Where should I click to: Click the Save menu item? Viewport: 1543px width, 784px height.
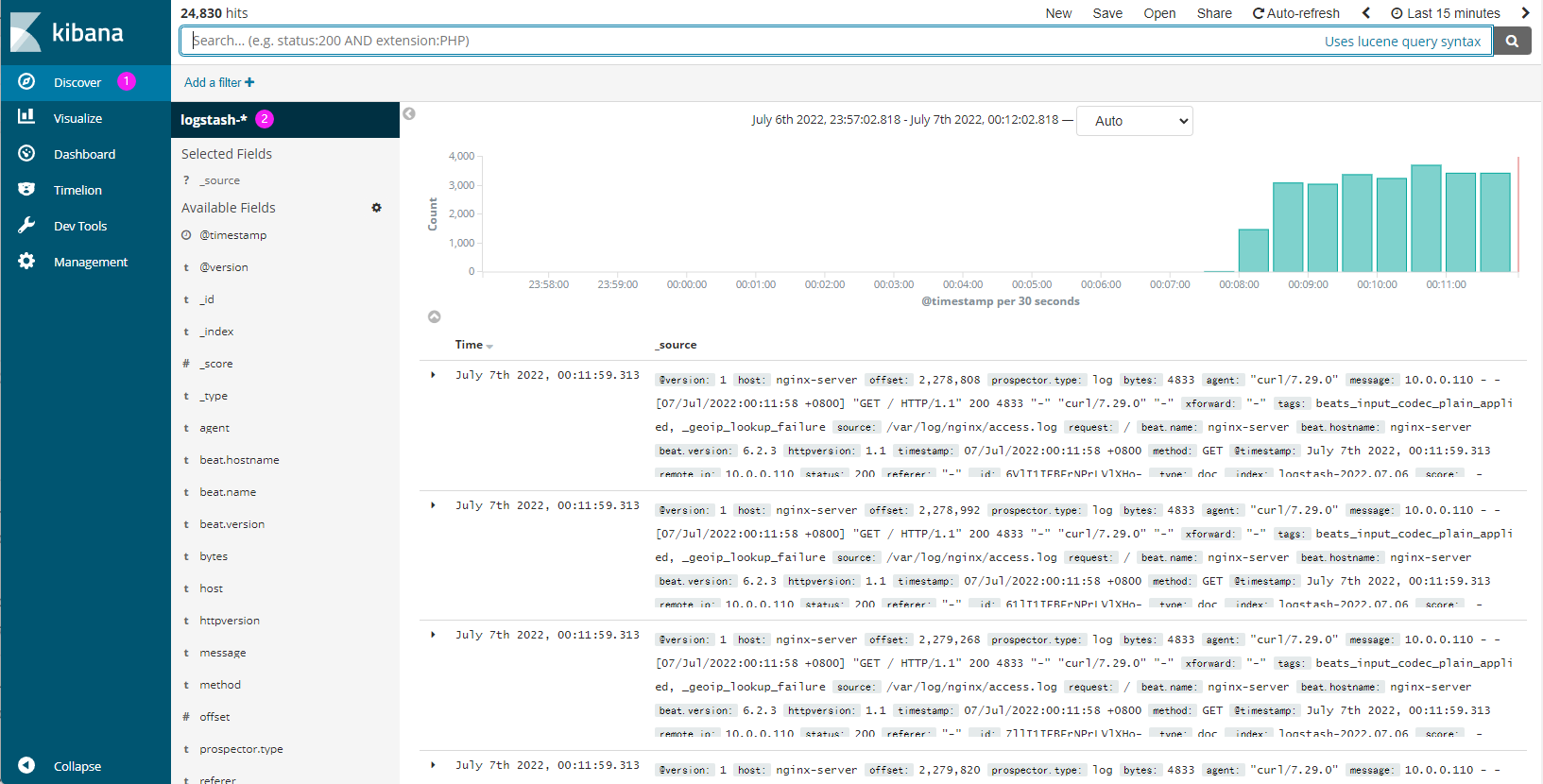click(1107, 13)
